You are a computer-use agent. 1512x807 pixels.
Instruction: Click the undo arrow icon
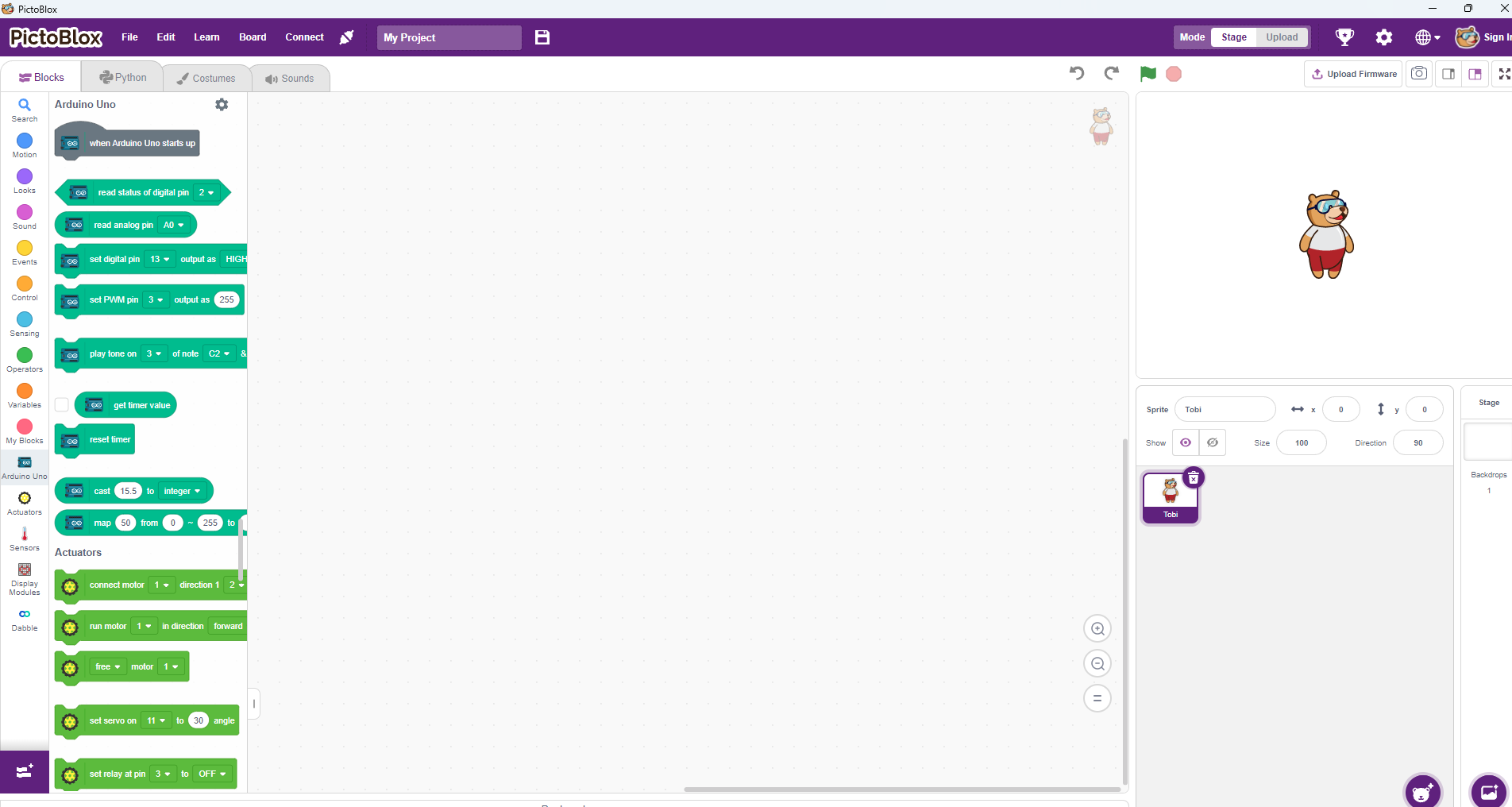pos(1077,74)
